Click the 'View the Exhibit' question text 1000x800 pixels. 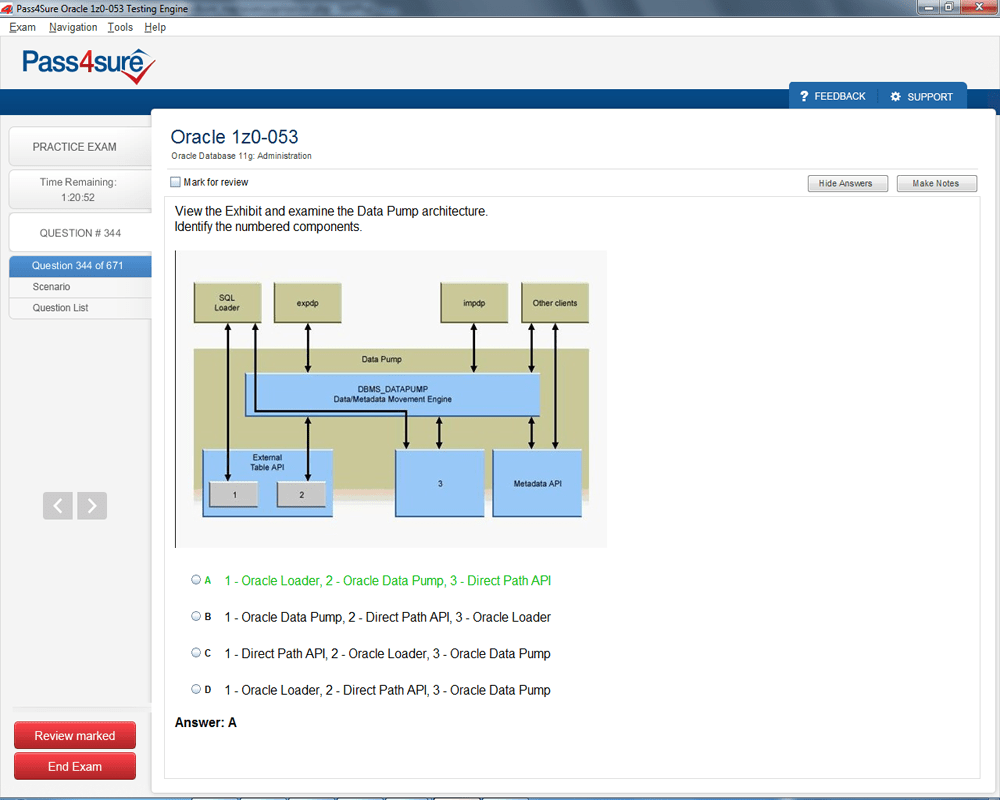pos(331,211)
